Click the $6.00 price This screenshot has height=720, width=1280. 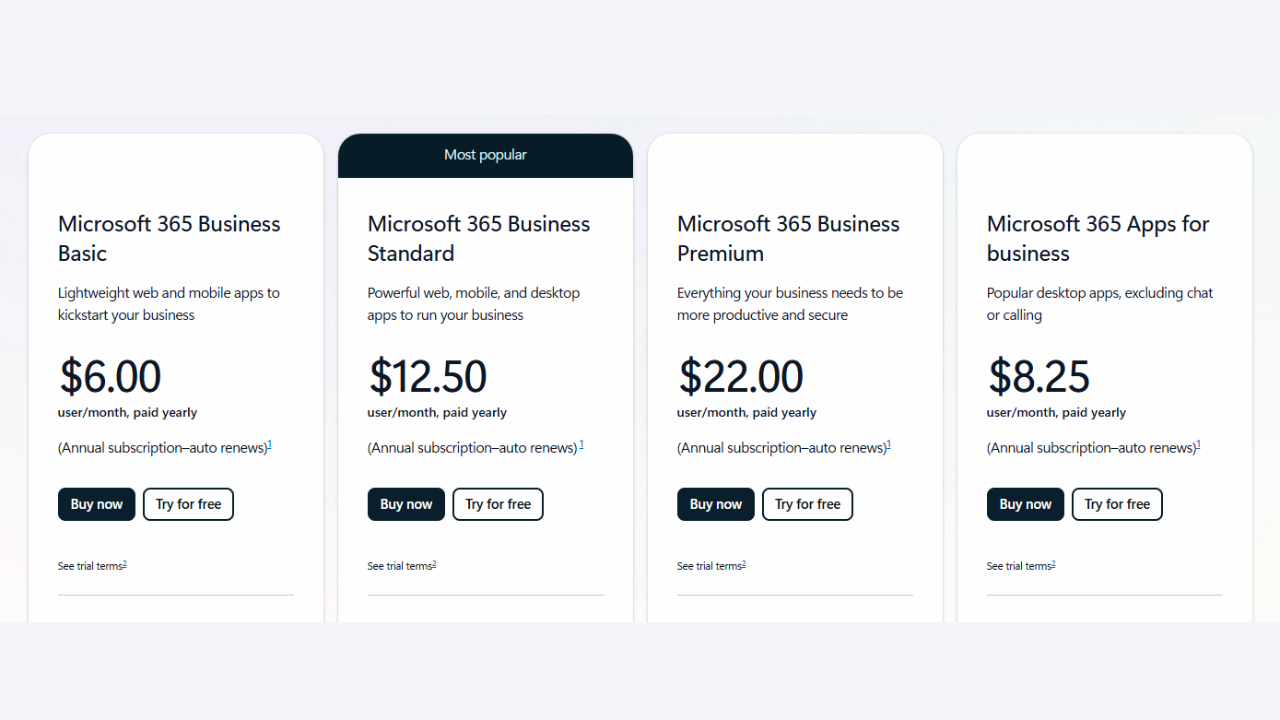(x=110, y=376)
